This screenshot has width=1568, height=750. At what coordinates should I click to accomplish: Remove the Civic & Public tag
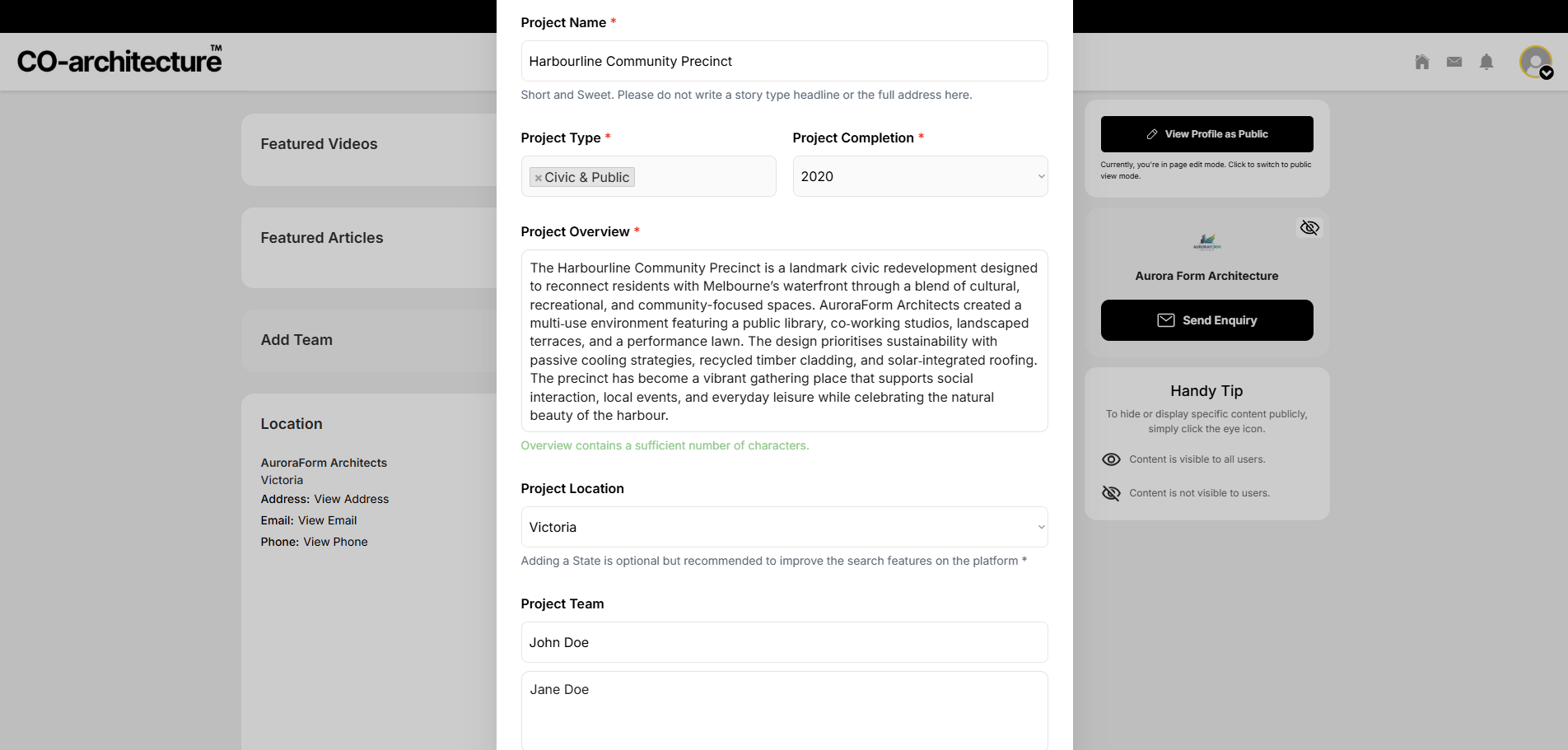[x=539, y=178]
